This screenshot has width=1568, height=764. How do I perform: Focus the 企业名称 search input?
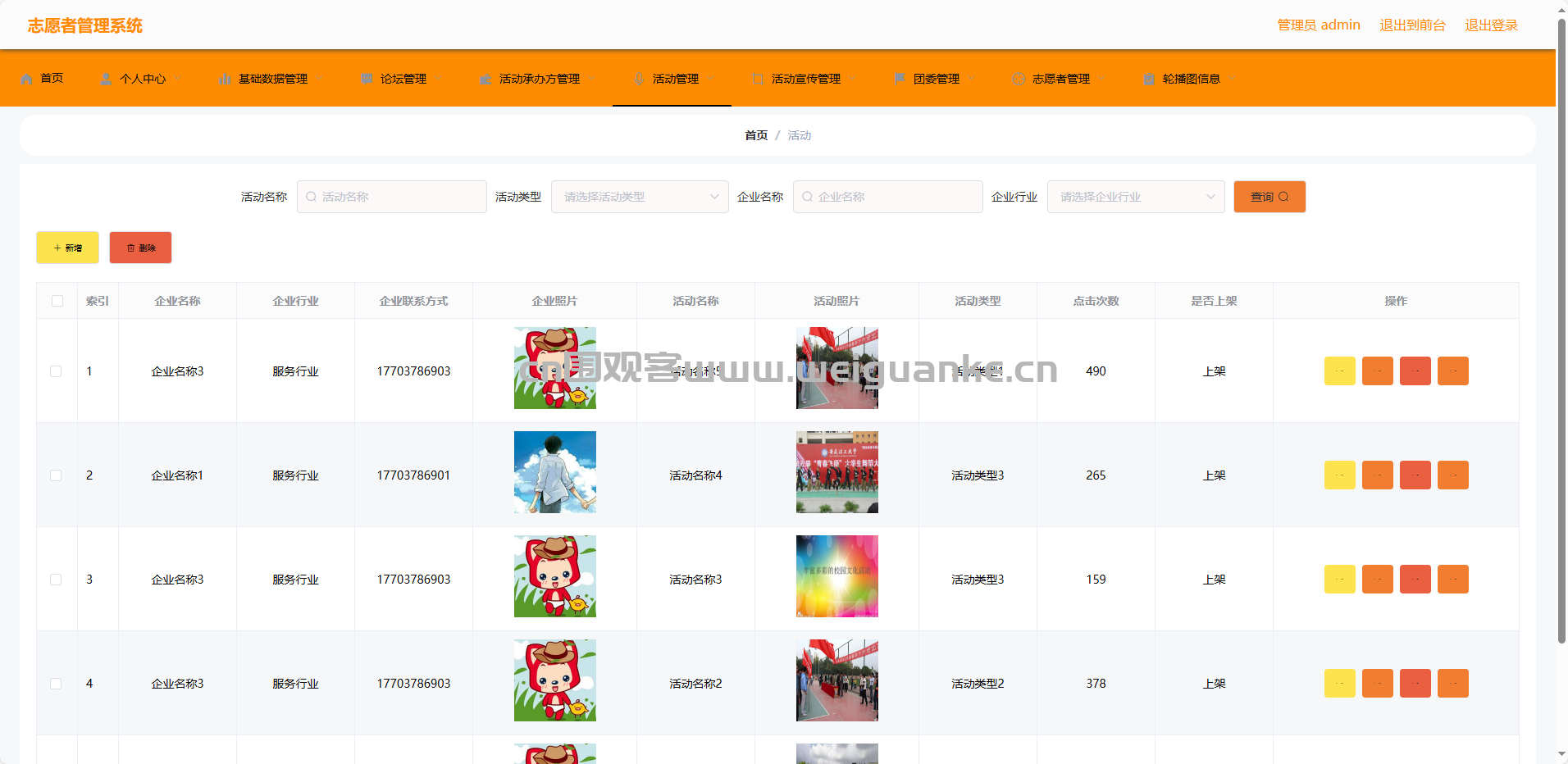pos(888,197)
